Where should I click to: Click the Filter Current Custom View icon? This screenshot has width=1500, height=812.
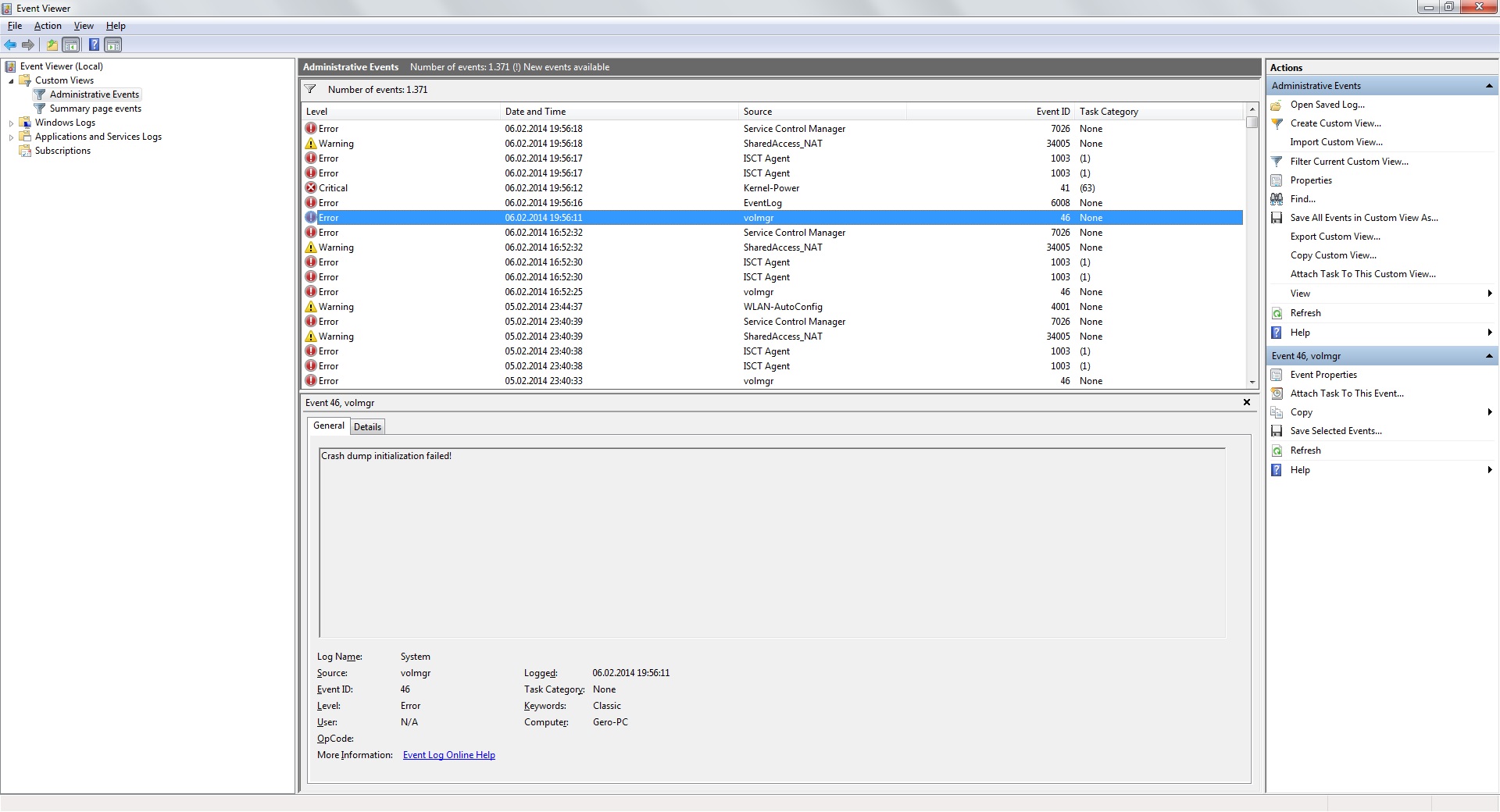pos(1277,162)
